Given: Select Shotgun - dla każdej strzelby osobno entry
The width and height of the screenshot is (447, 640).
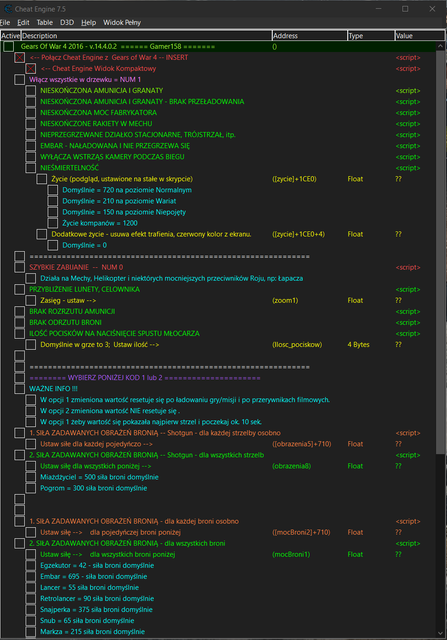Looking at the screenshot, I should (x=155, y=433).
